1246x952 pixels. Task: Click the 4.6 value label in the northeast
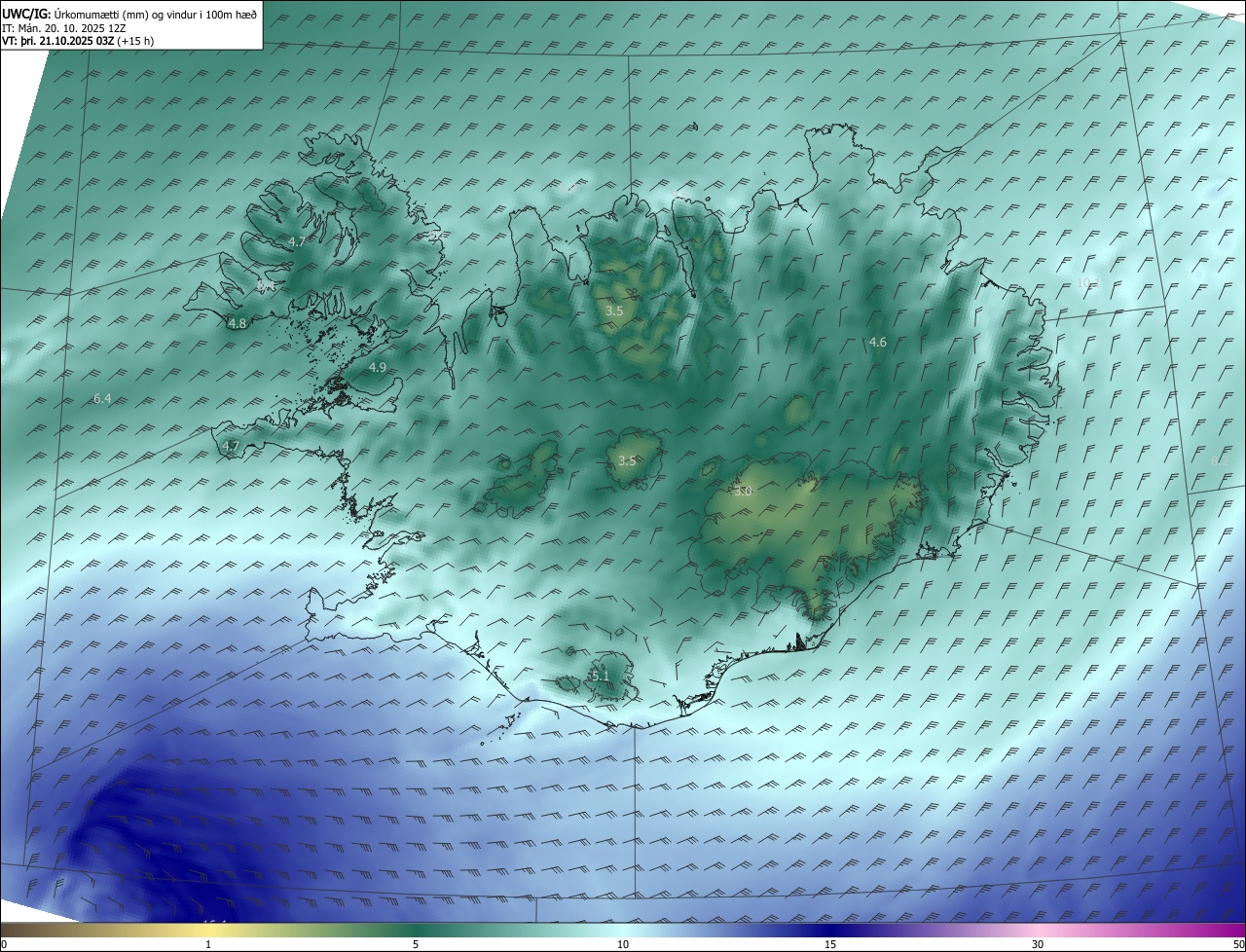pos(877,343)
